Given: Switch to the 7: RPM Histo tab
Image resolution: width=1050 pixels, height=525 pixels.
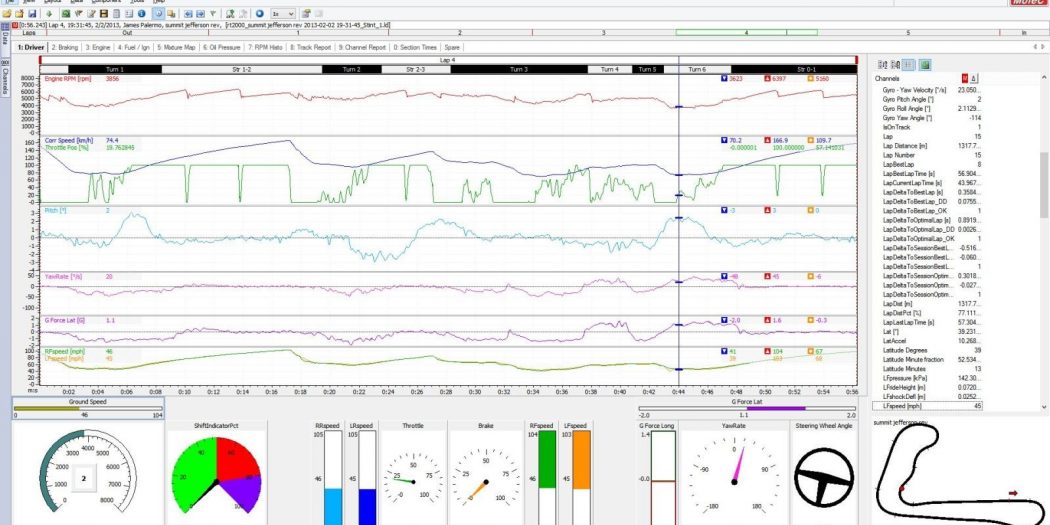Looking at the screenshot, I should tap(266, 48).
